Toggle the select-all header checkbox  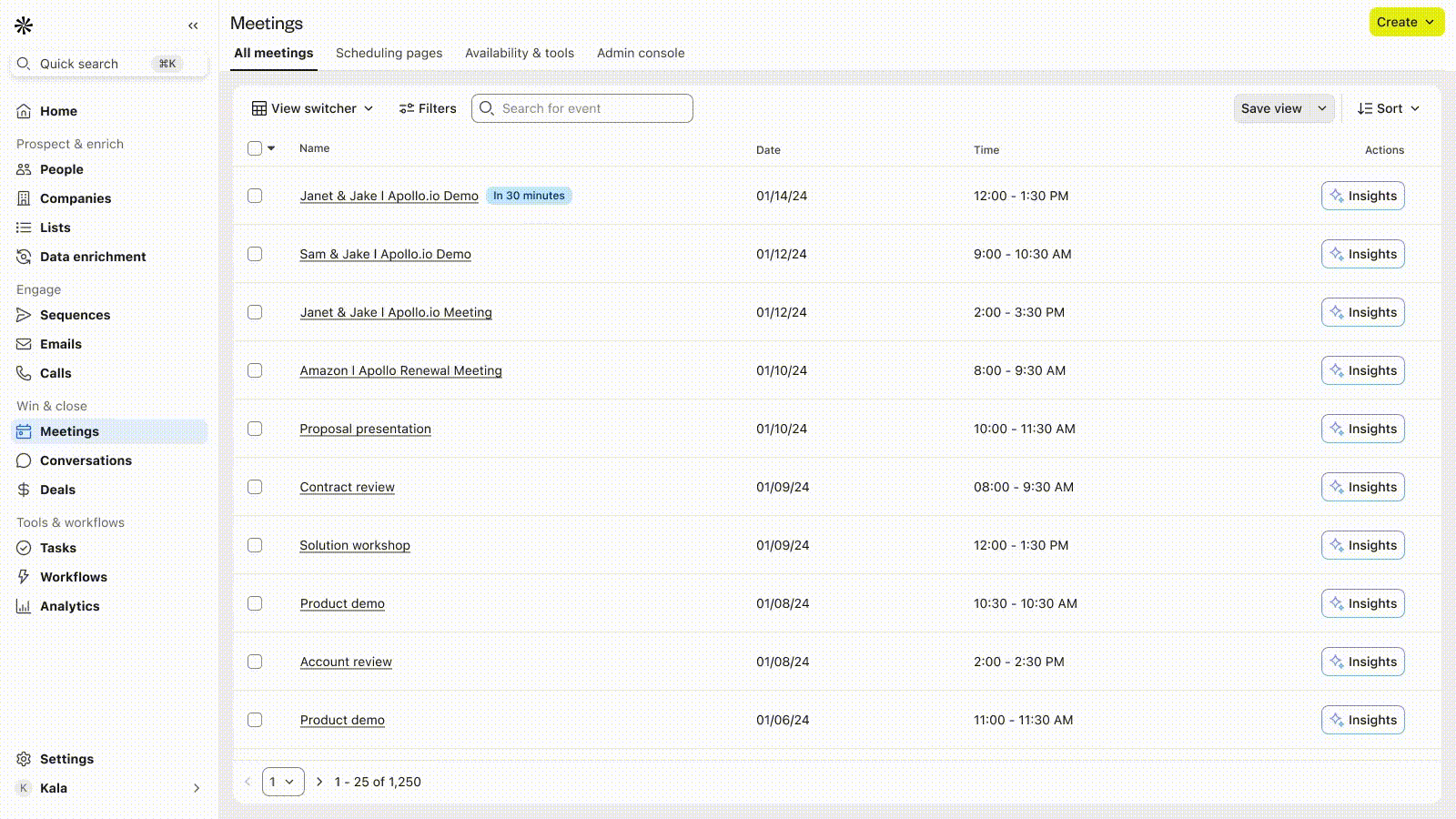(255, 148)
